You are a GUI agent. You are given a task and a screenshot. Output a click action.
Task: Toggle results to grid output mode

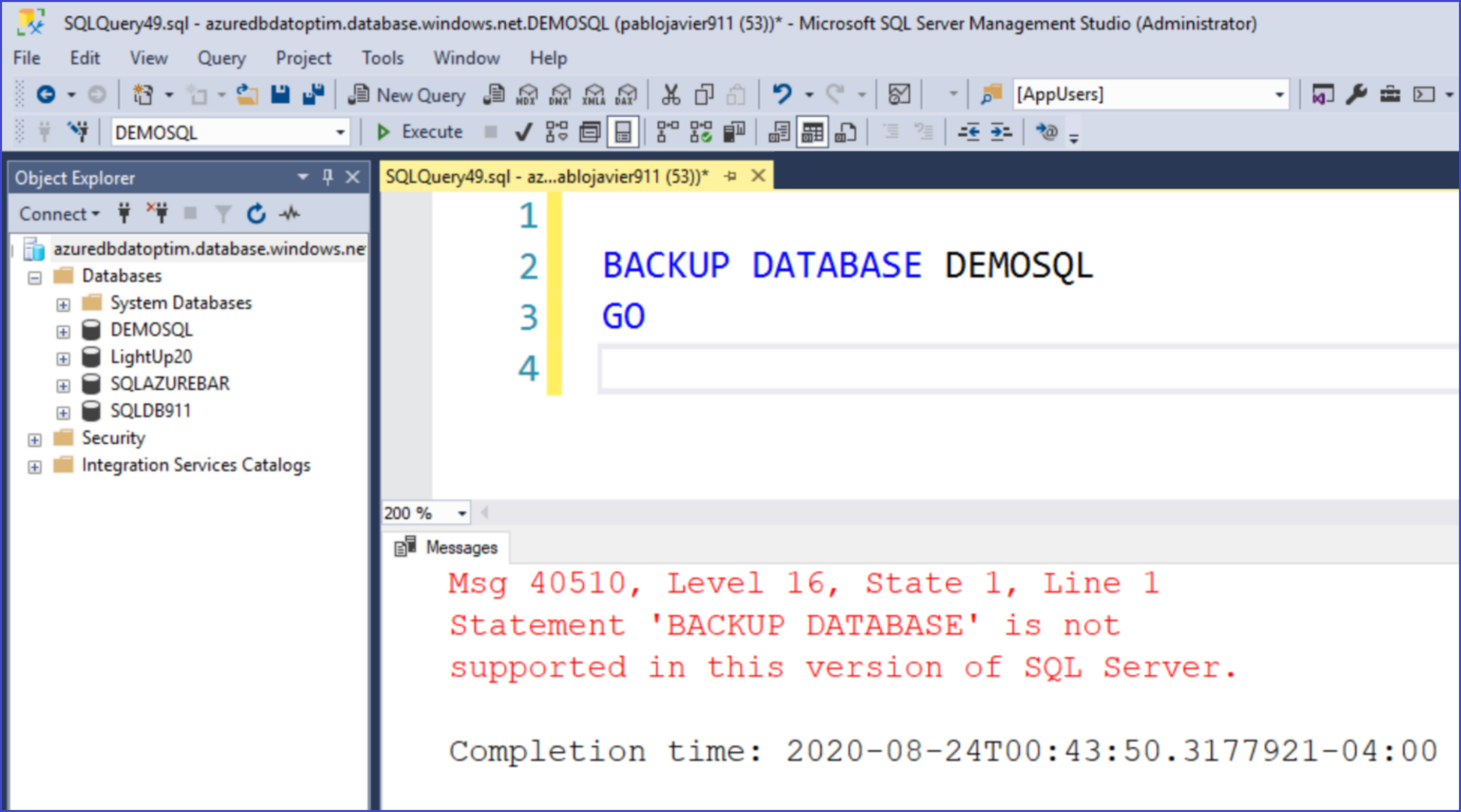click(811, 132)
